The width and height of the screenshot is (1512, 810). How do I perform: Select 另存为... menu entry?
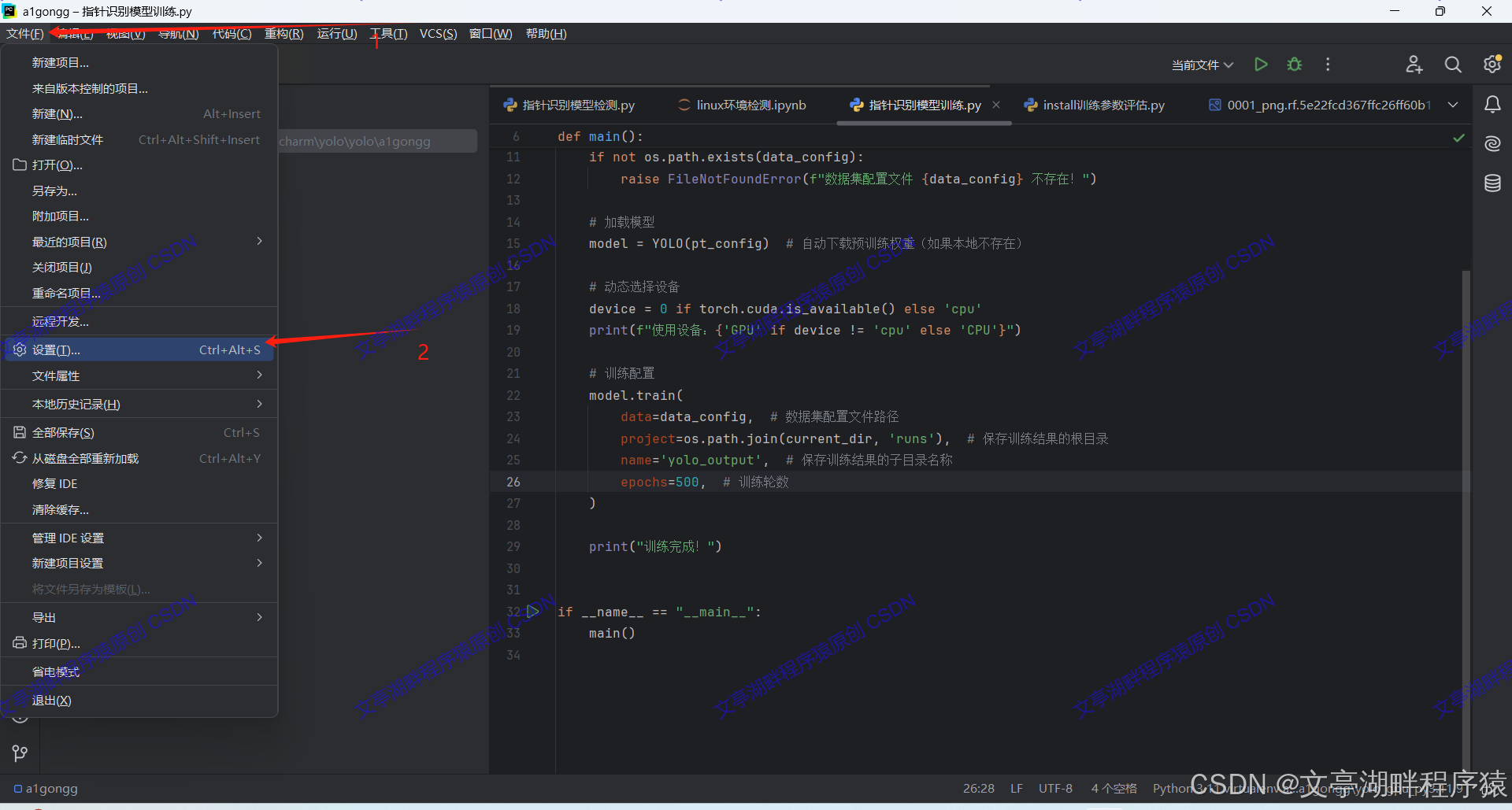click(x=139, y=190)
